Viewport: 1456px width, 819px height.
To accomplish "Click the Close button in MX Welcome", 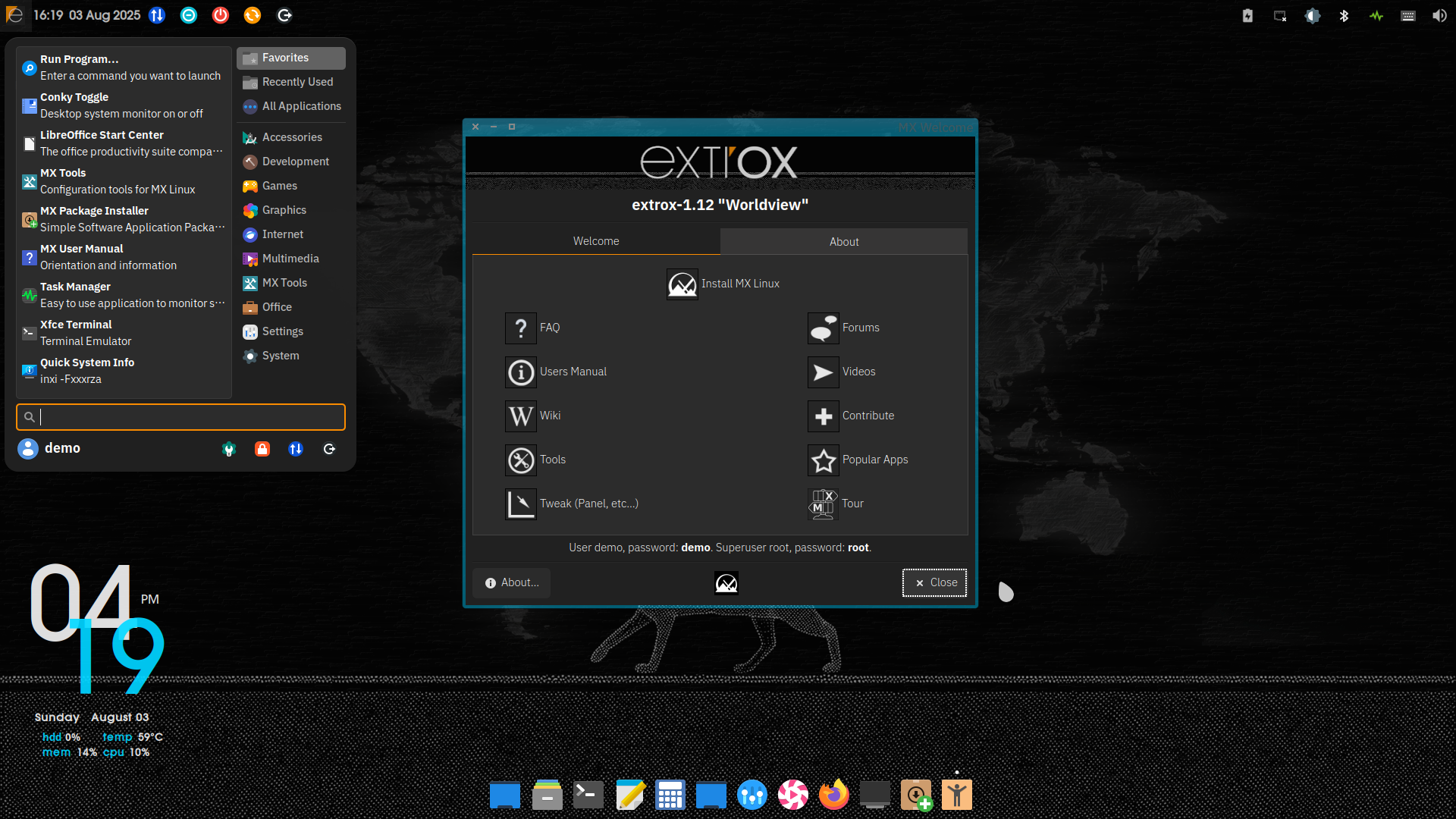I will point(934,583).
